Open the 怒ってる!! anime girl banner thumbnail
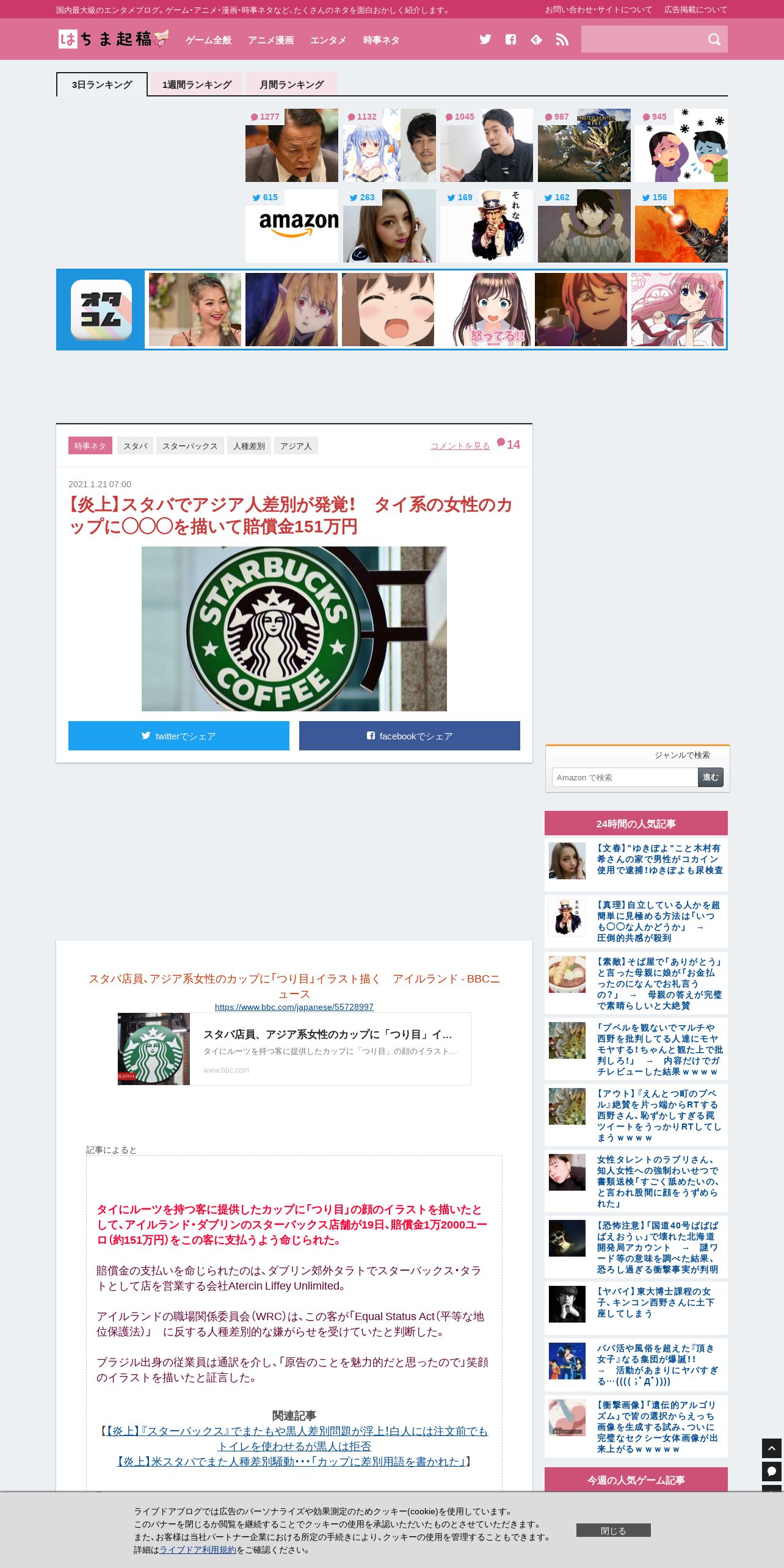Viewport: 784px width, 1568px height. point(484,310)
